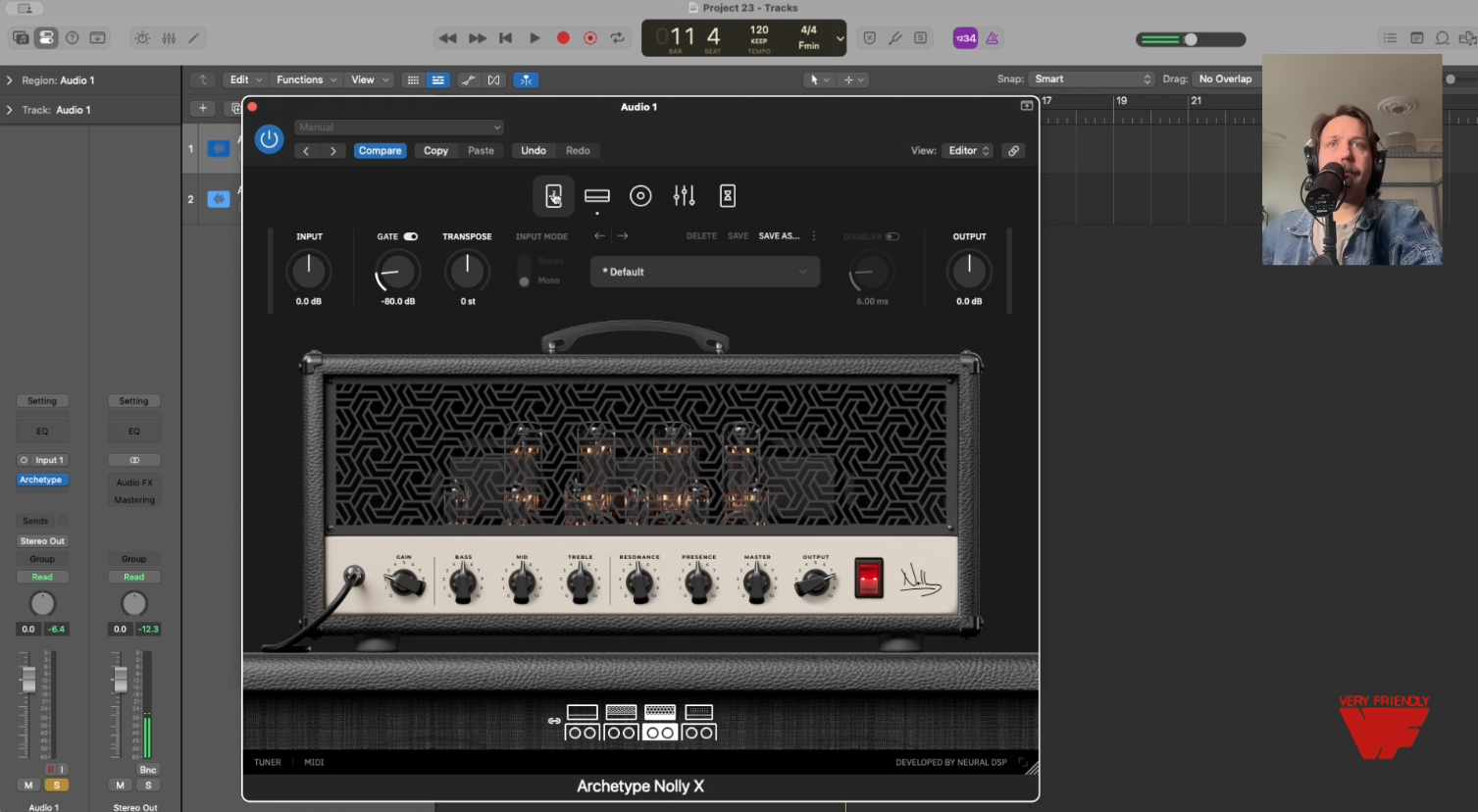Click the Archetype plugin slot
Screen dimensions: 1478x812
point(41,480)
